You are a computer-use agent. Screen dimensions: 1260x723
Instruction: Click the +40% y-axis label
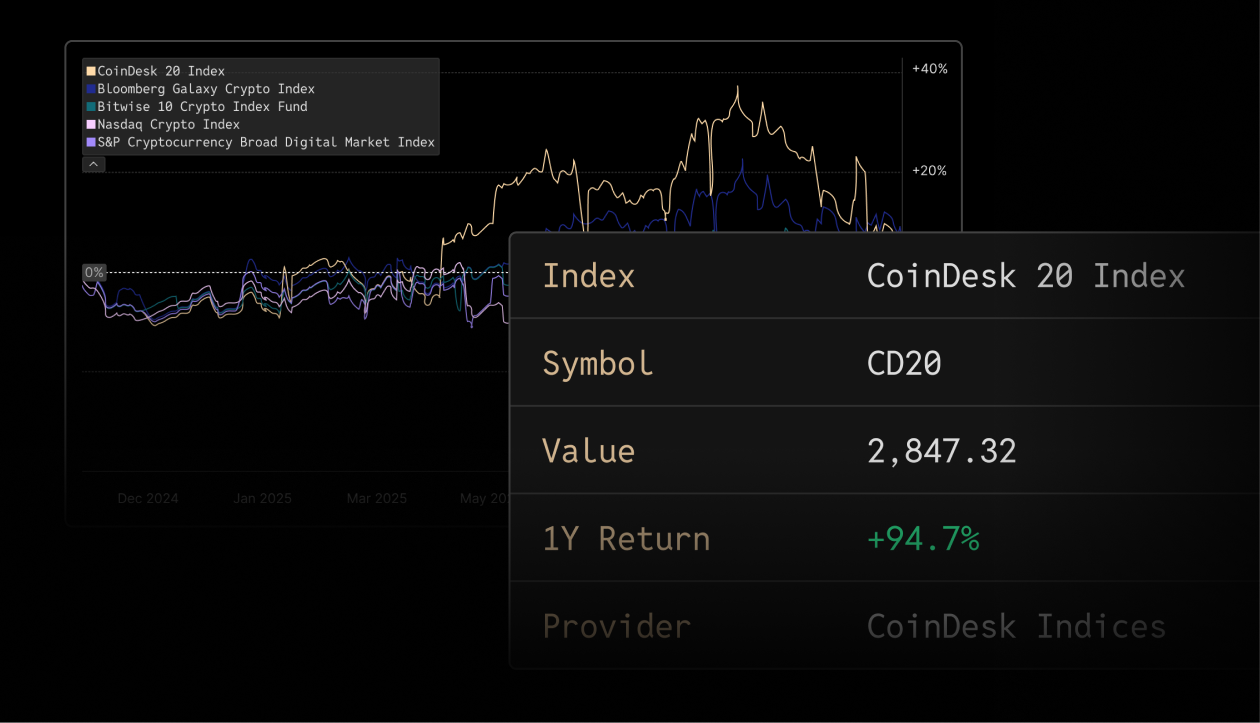(929, 69)
